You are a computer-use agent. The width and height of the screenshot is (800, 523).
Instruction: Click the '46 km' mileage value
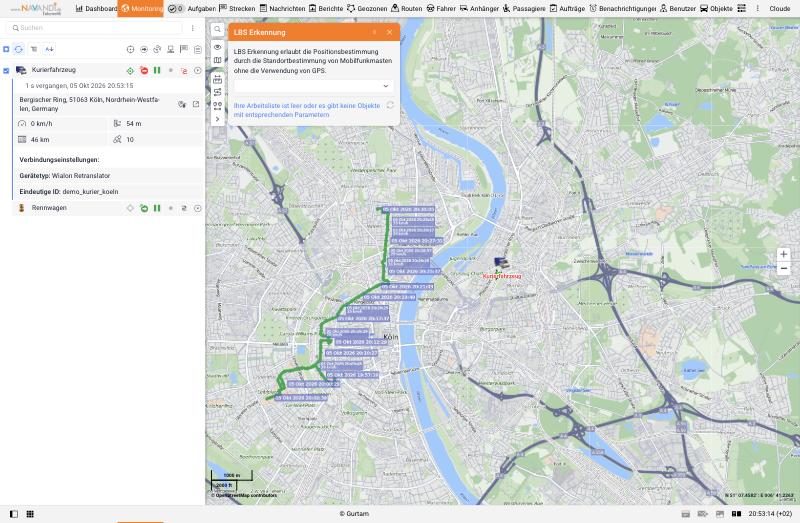(x=40, y=139)
